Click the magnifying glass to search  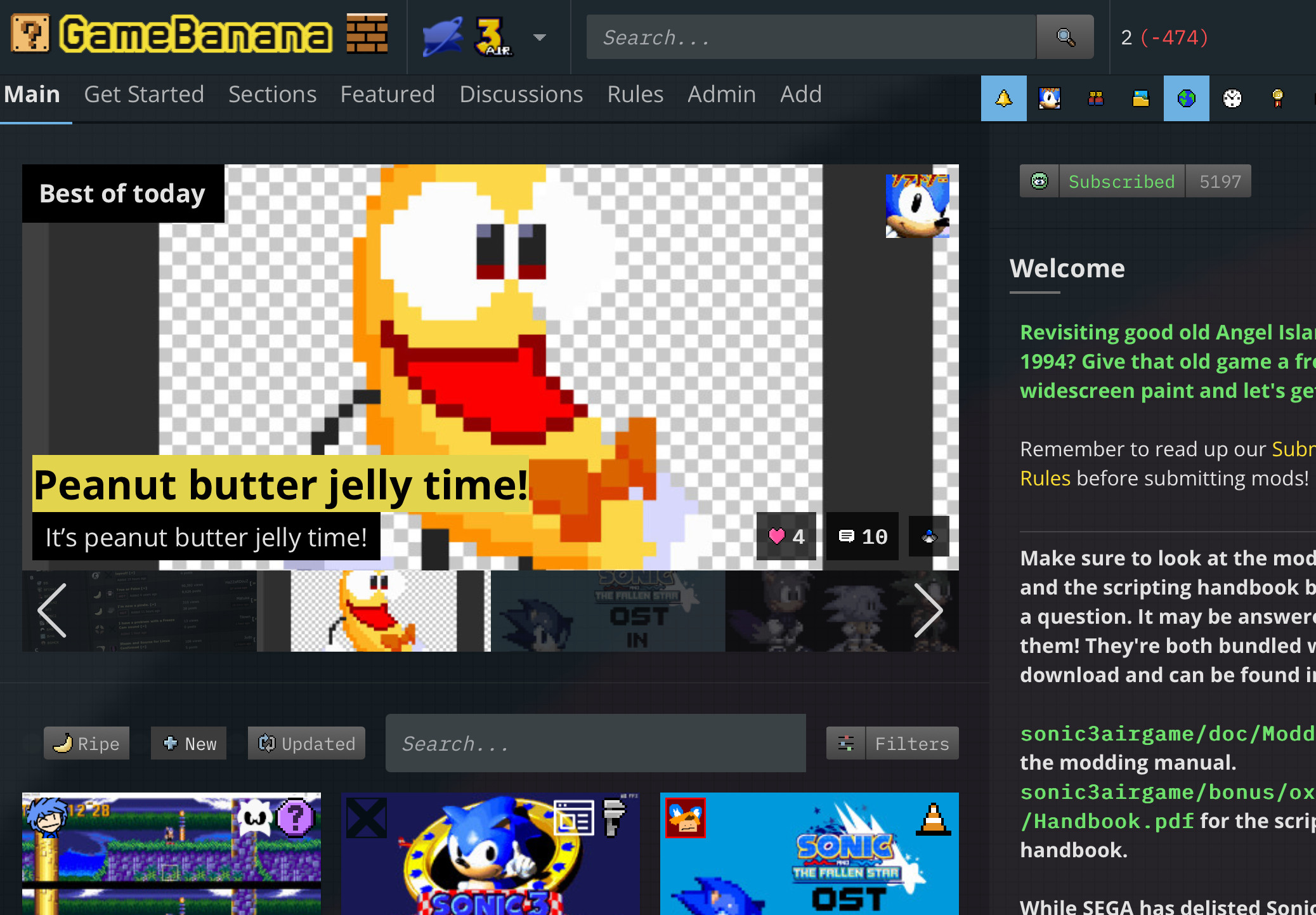point(1065,37)
